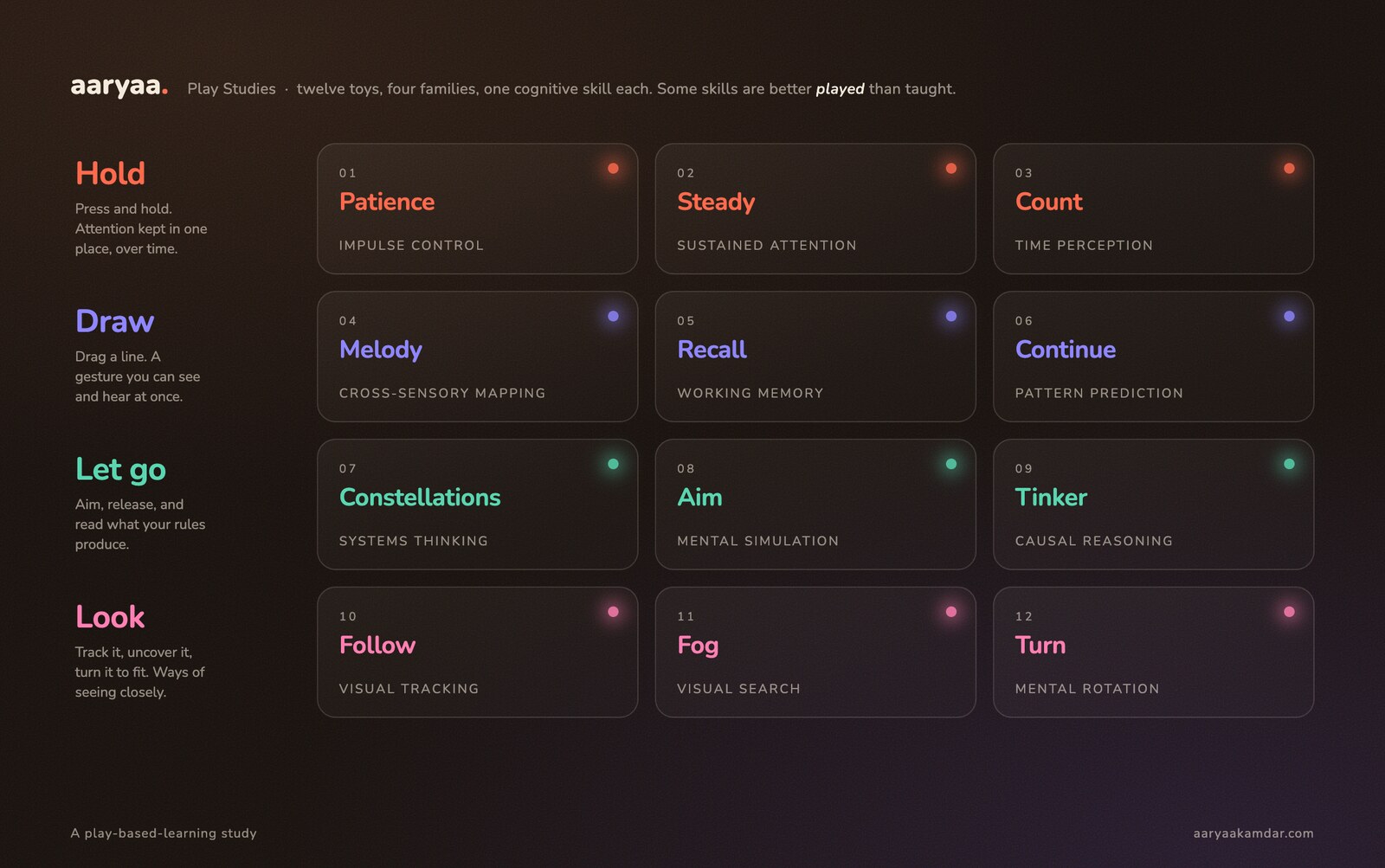Click the orange dot on Steady card
Screen dimensions: 1385x868
[x=951, y=169]
